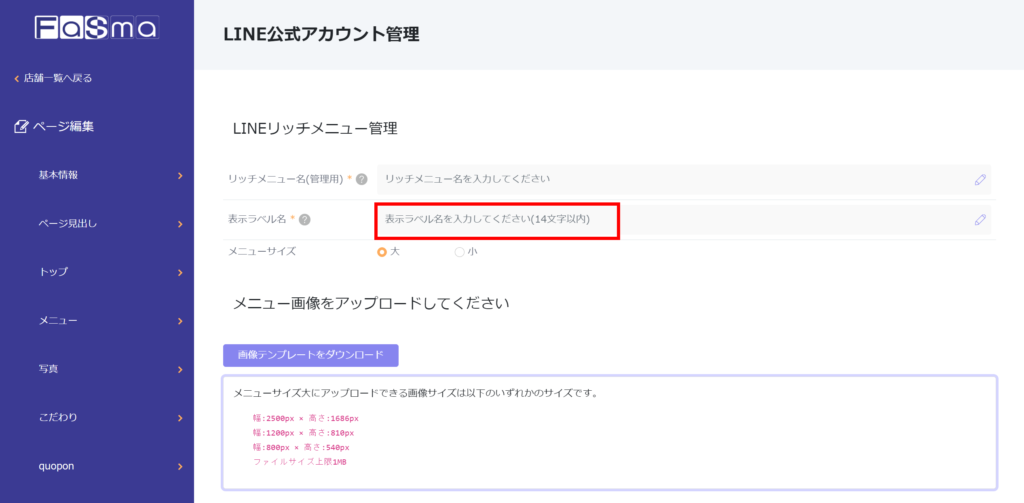Viewport: 1024px width, 503px height.
Task: Open help icon for リッチメニュー名(管理用)
Action: pos(361,179)
